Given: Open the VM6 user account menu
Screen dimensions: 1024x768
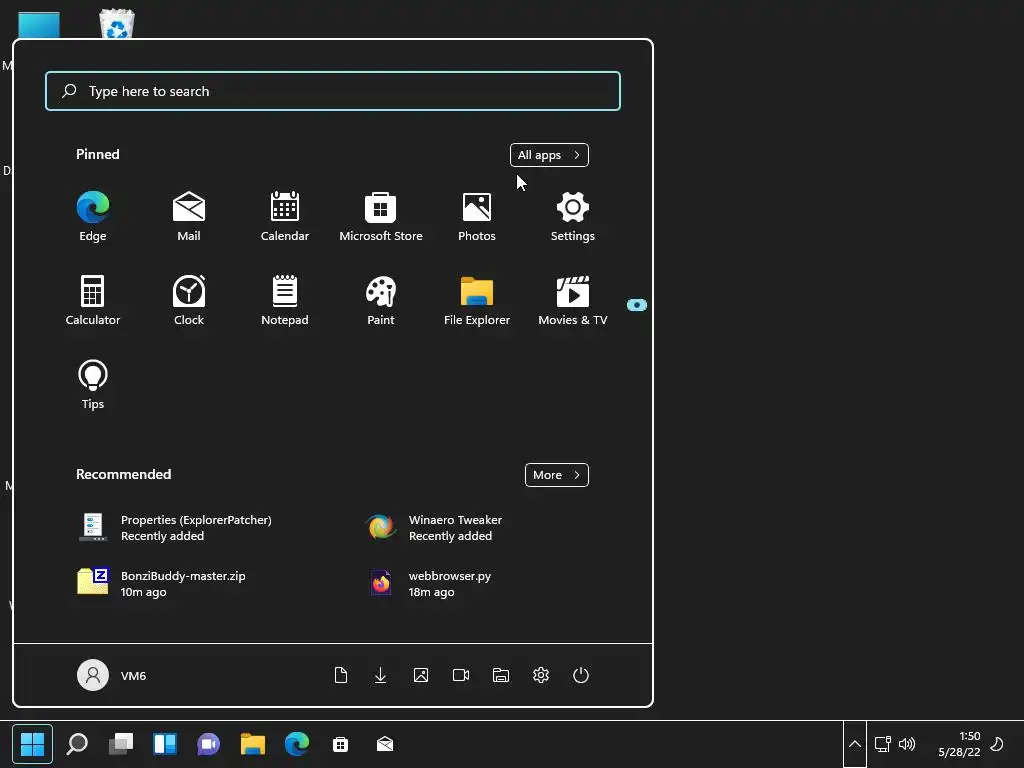Looking at the screenshot, I should click(x=112, y=675).
